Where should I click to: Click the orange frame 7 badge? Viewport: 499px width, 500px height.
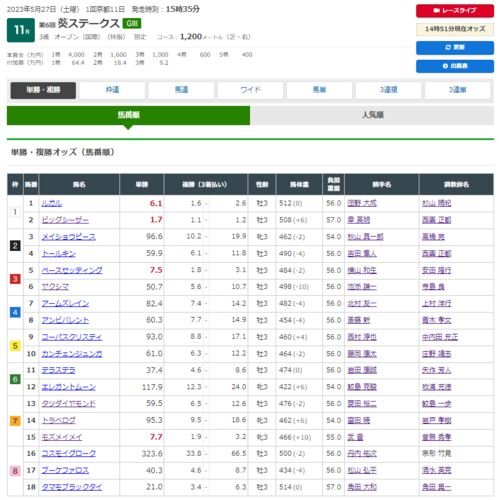[x=15, y=421]
